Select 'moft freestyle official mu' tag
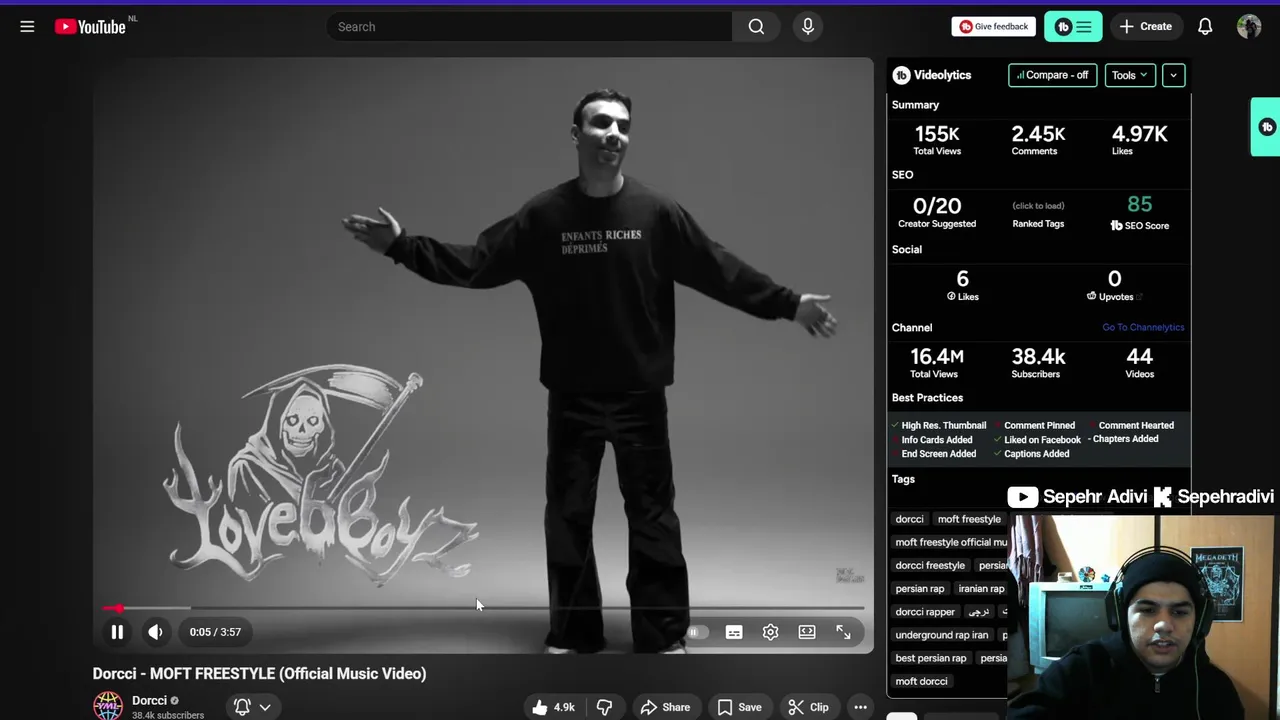 pyautogui.click(x=950, y=542)
